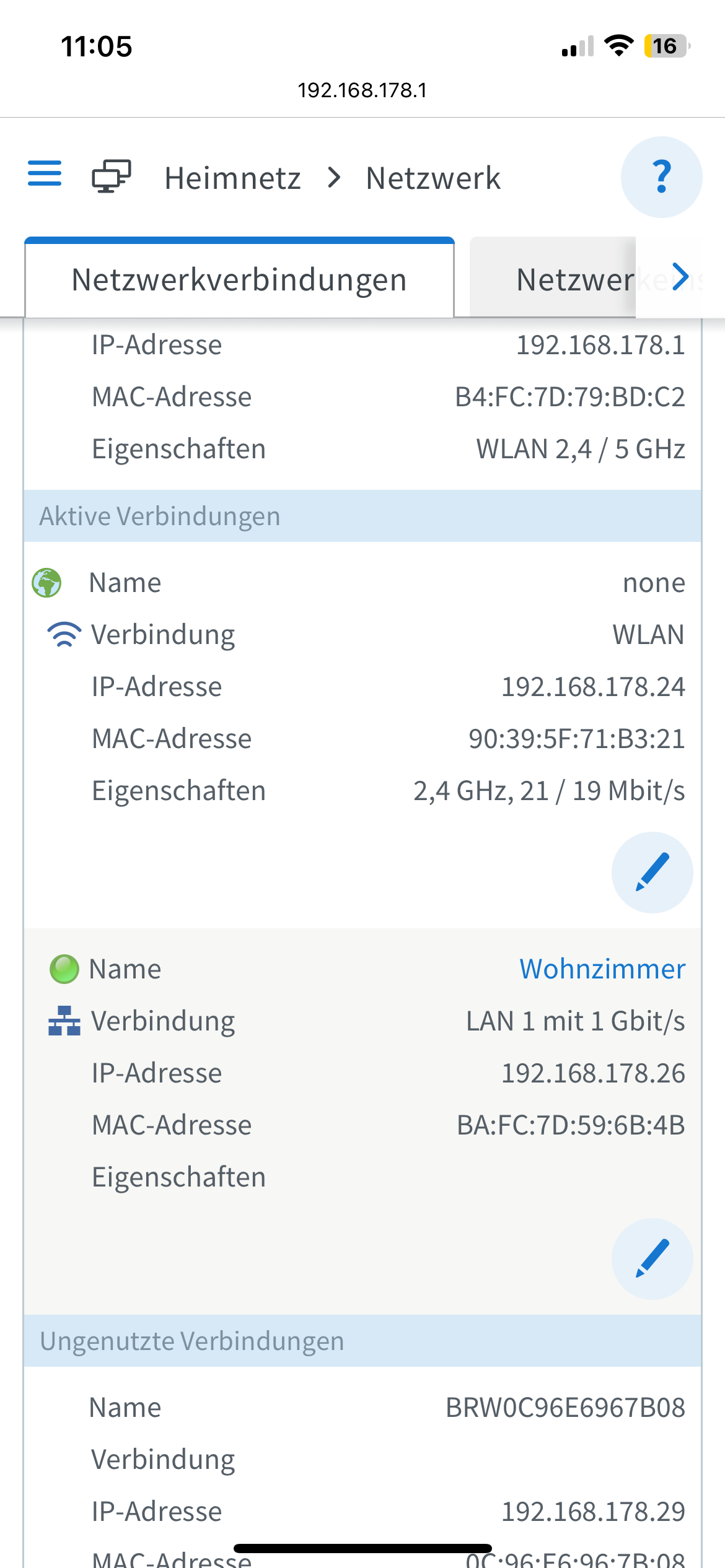
Task: Switch to the Netzwerkverbindungen tab
Action: [x=239, y=279]
